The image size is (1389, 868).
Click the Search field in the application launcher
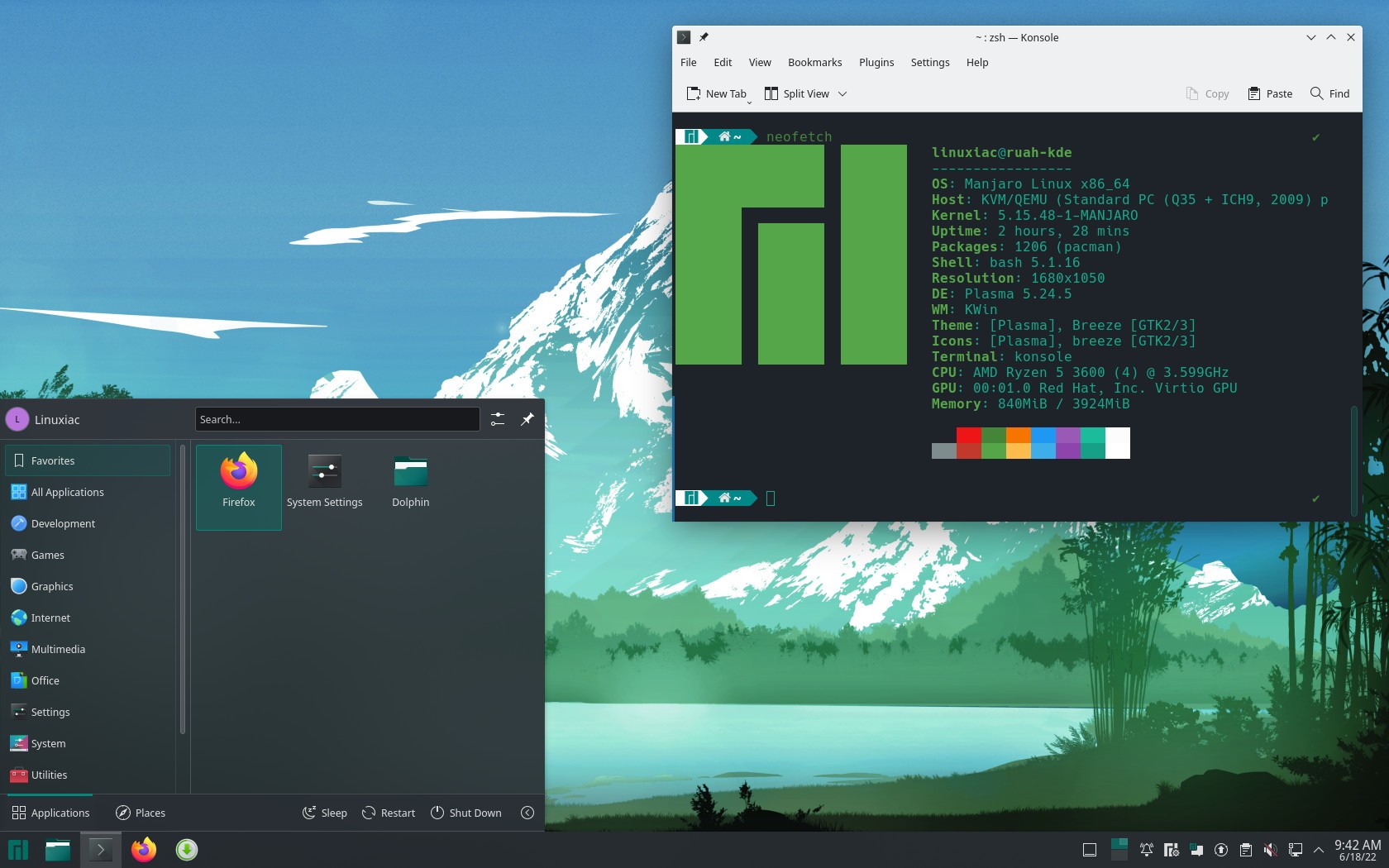pos(336,419)
